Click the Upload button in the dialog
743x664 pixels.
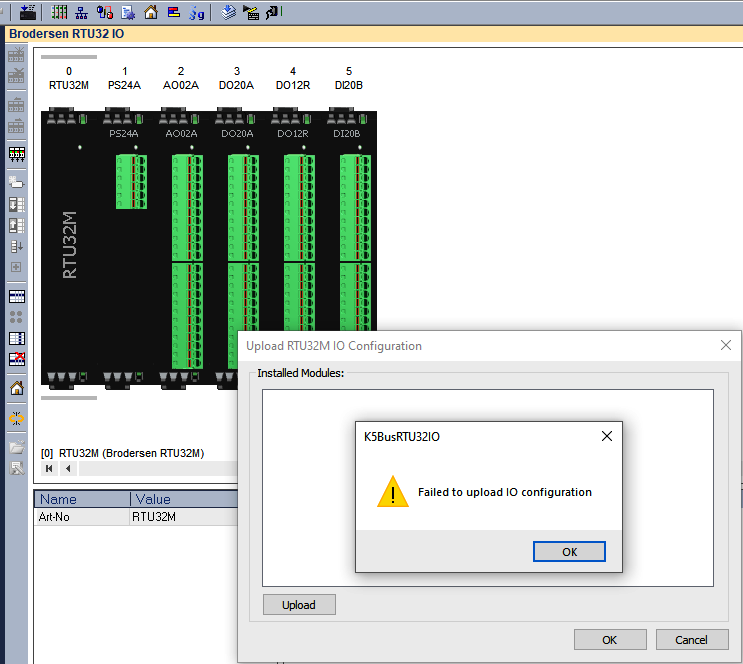pos(299,605)
